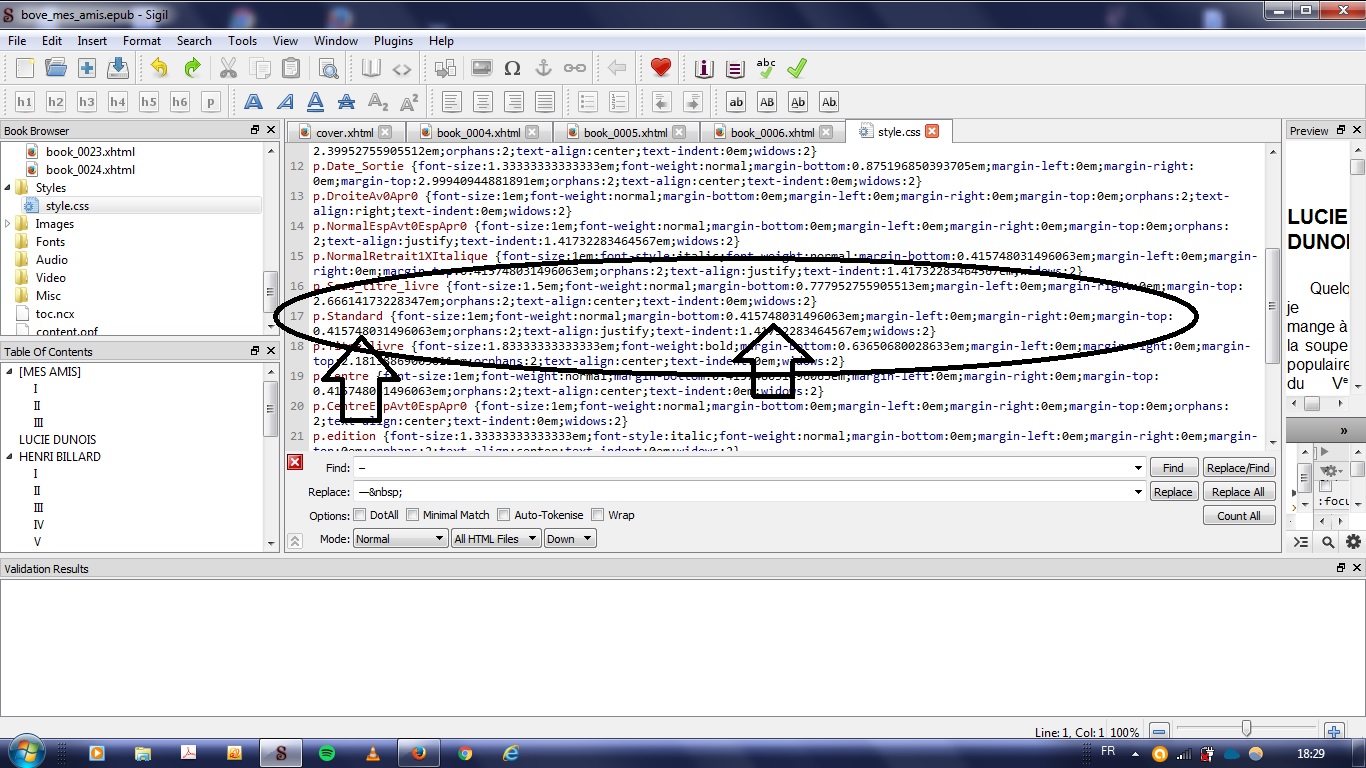Click the Count All button
Image resolution: width=1366 pixels, height=768 pixels.
[1238, 516]
